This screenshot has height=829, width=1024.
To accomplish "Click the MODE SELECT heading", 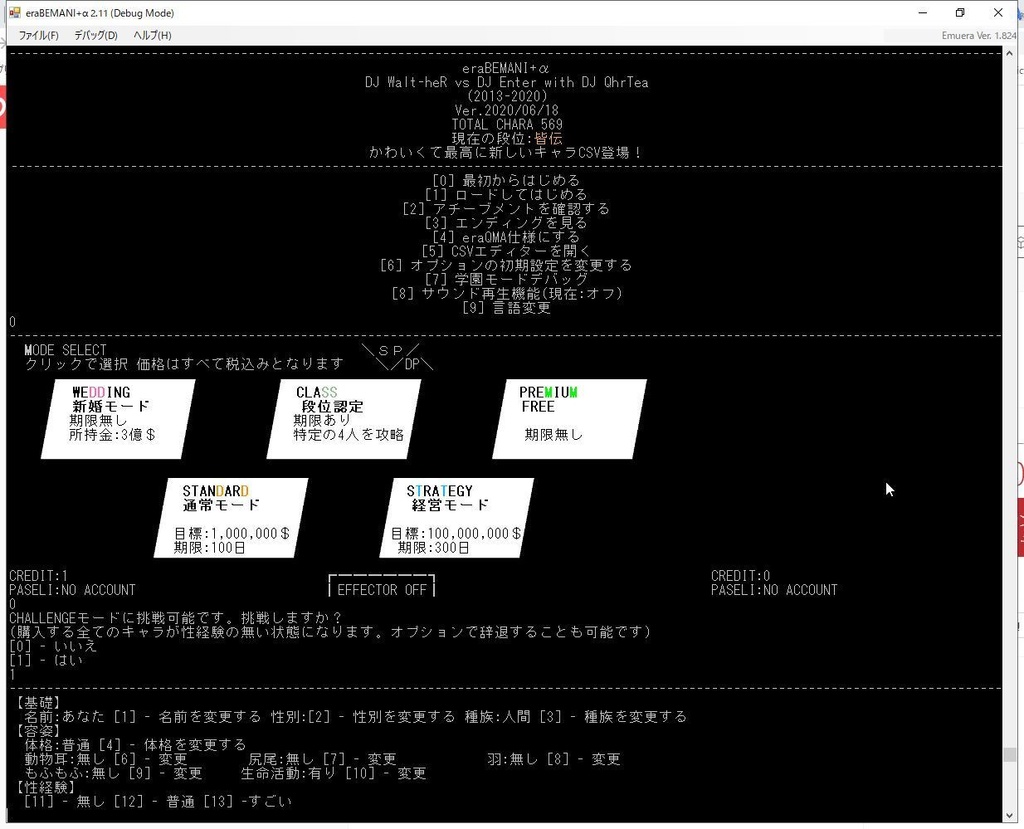I will click(65, 350).
